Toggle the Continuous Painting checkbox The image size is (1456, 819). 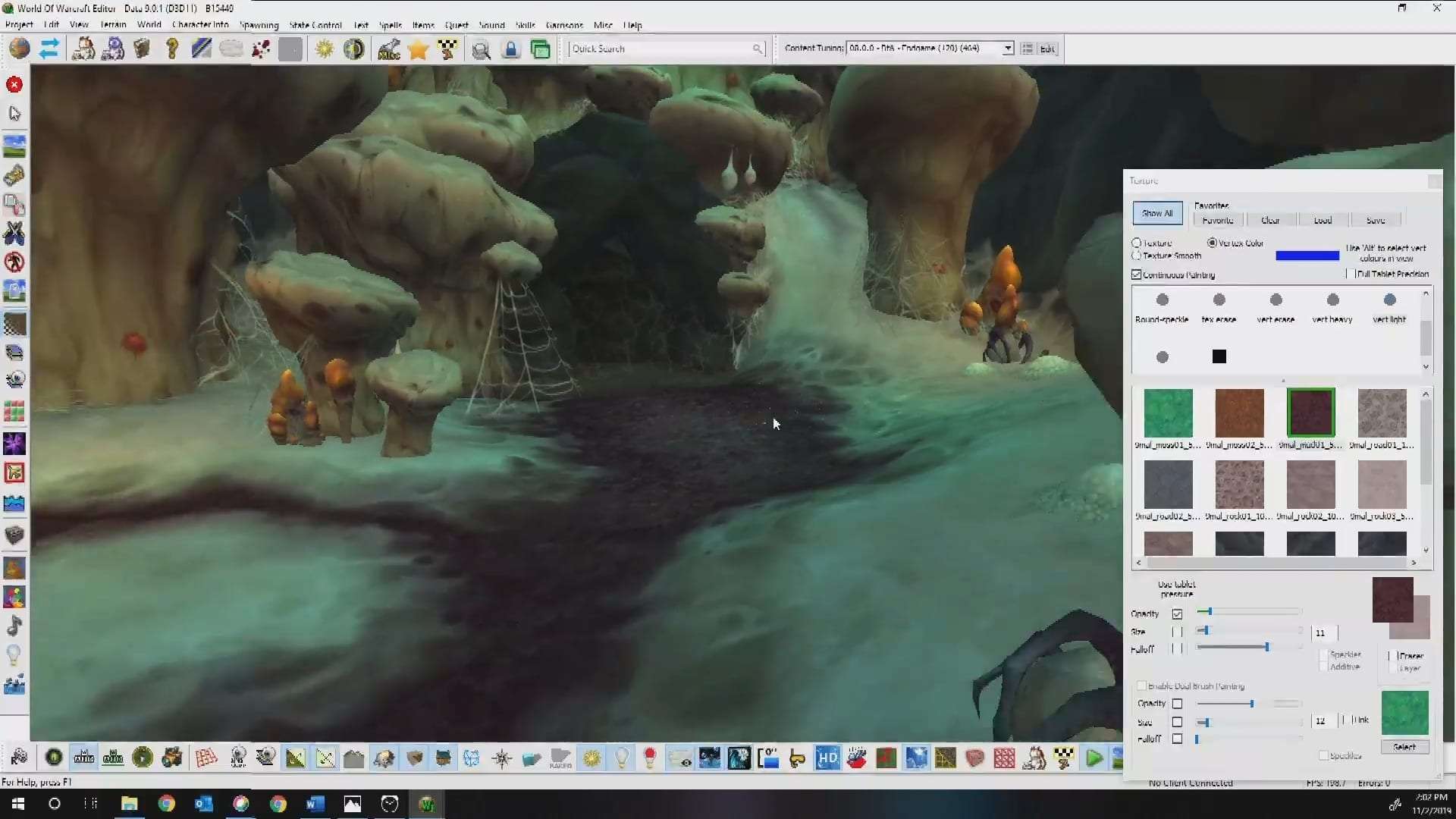1137,275
